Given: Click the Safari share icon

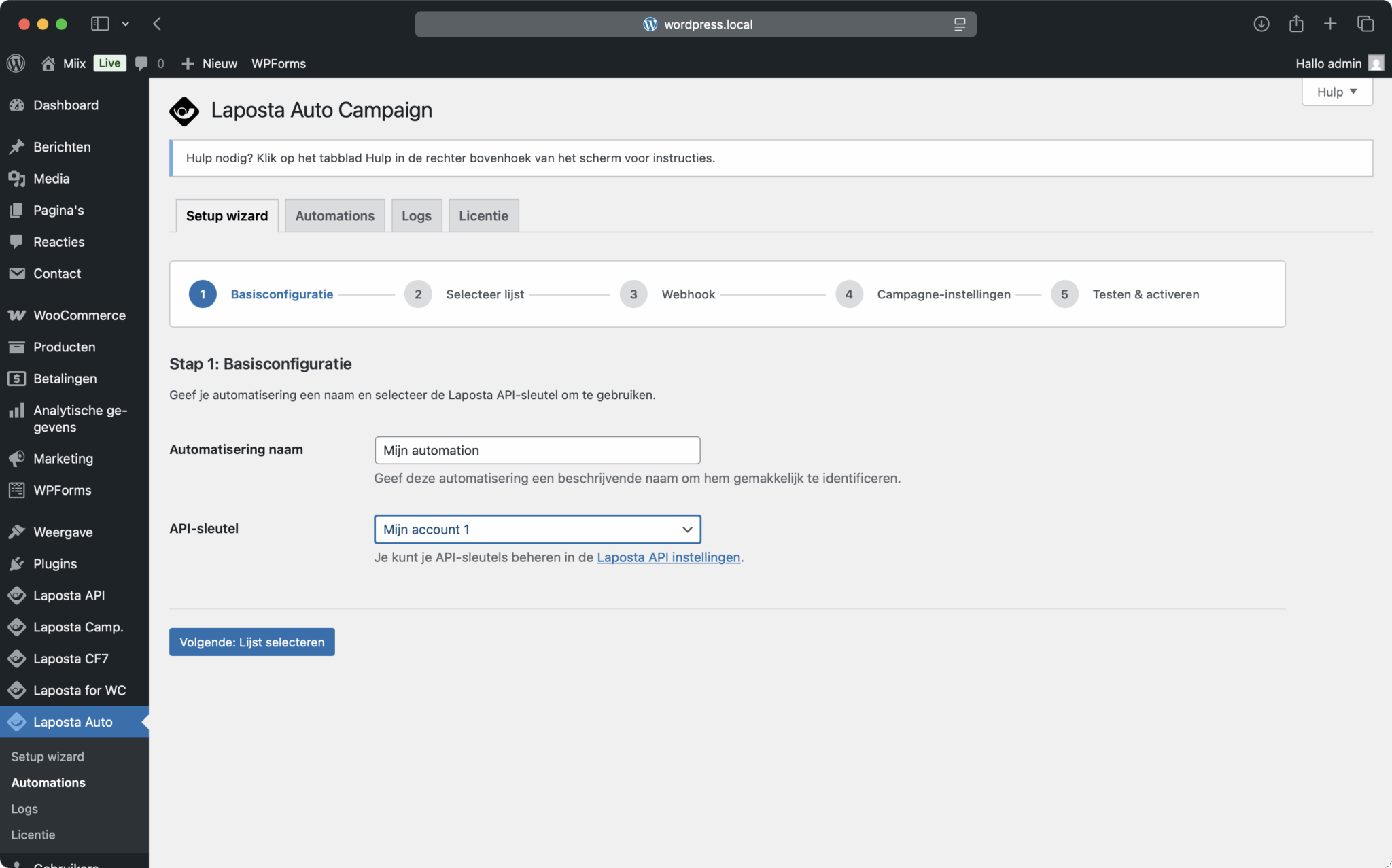Looking at the screenshot, I should point(1296,24).
